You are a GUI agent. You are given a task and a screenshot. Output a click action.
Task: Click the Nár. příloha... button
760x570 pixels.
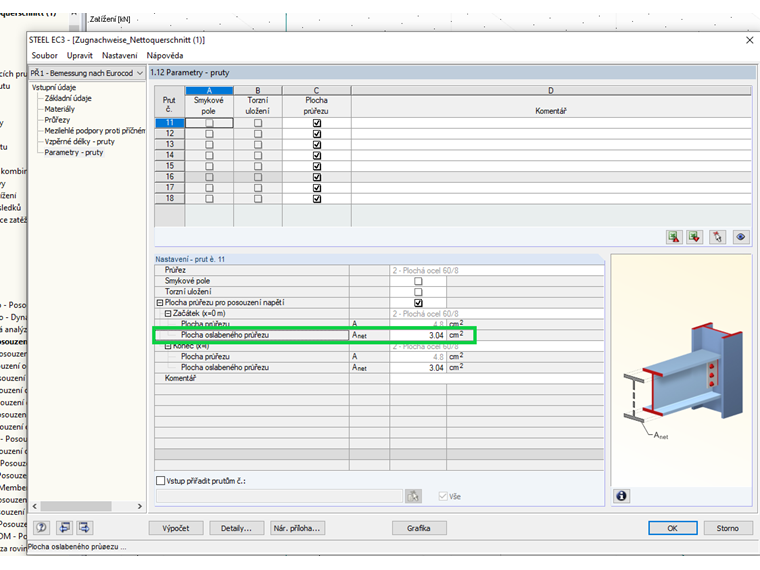(297, 528)
